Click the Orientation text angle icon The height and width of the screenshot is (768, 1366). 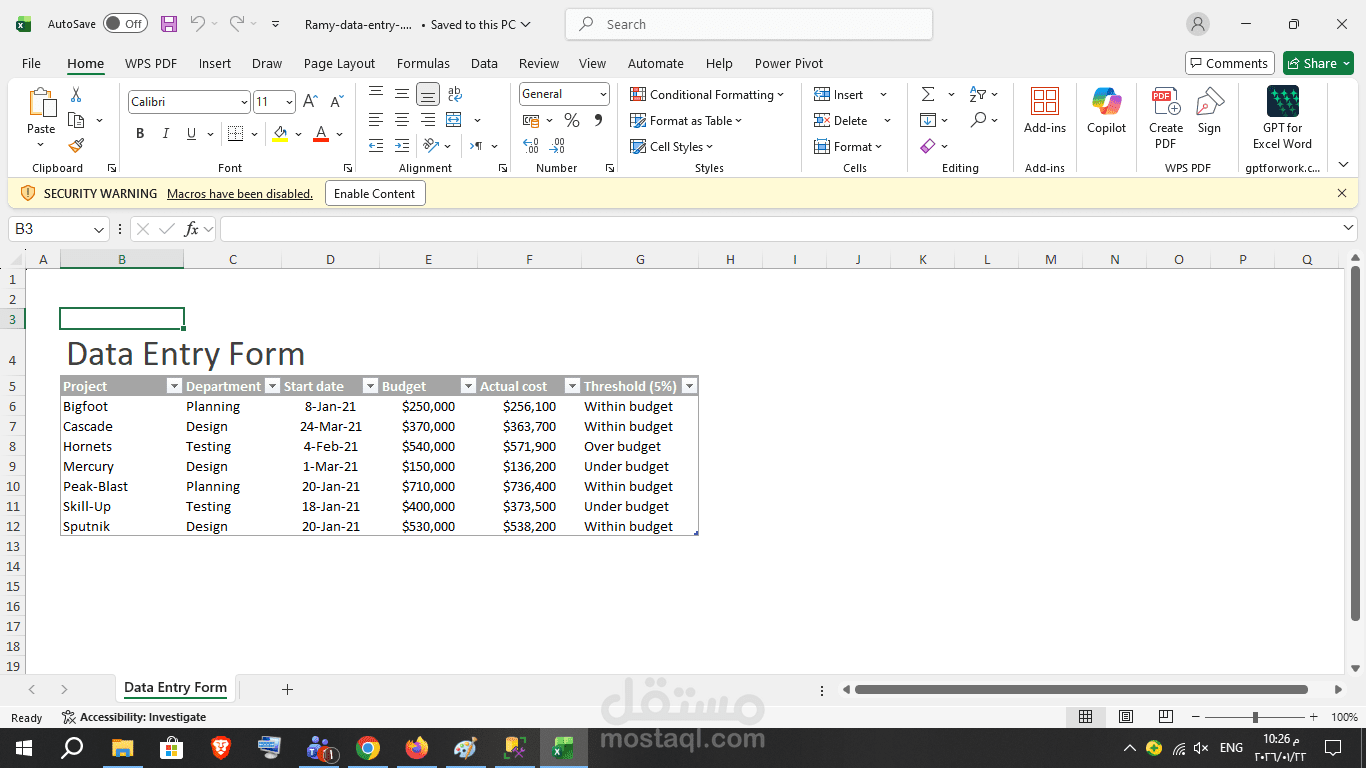[430, 146]
